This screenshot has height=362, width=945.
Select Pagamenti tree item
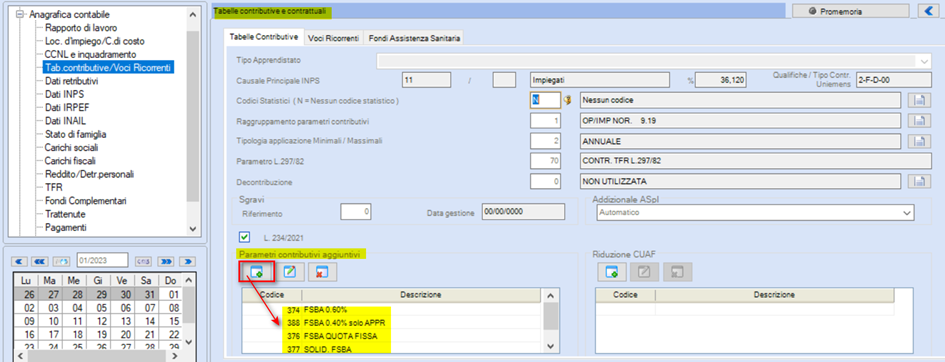click(x=65, y=228)
